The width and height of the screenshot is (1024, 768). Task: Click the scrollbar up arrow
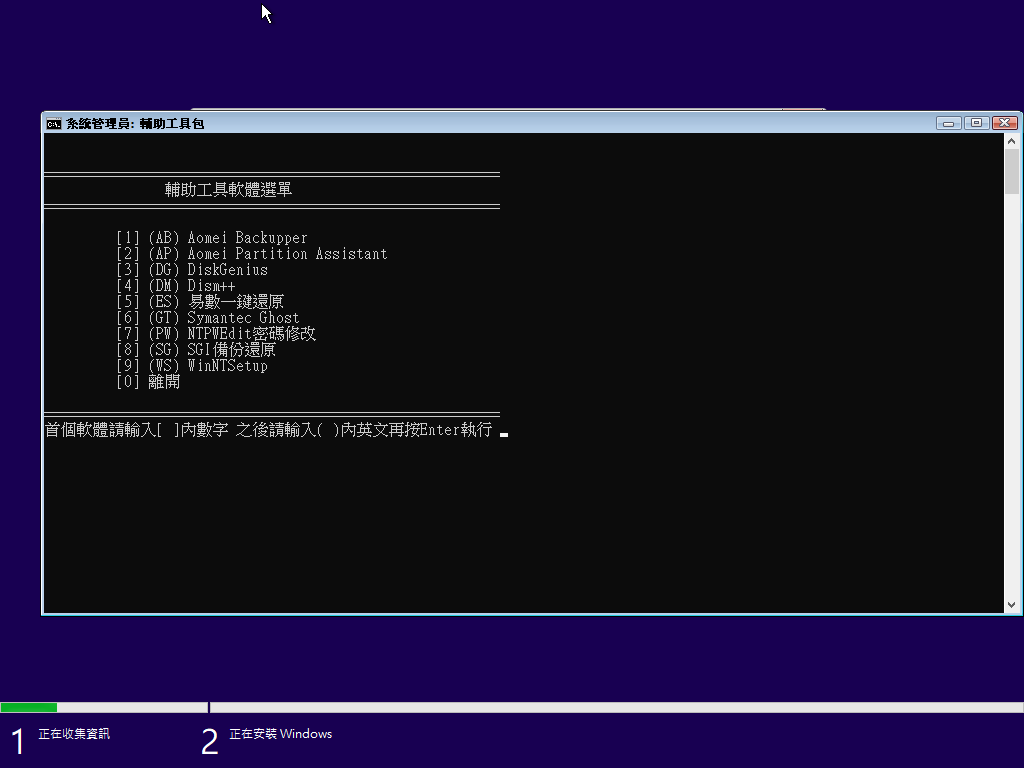pos(1011,140)
